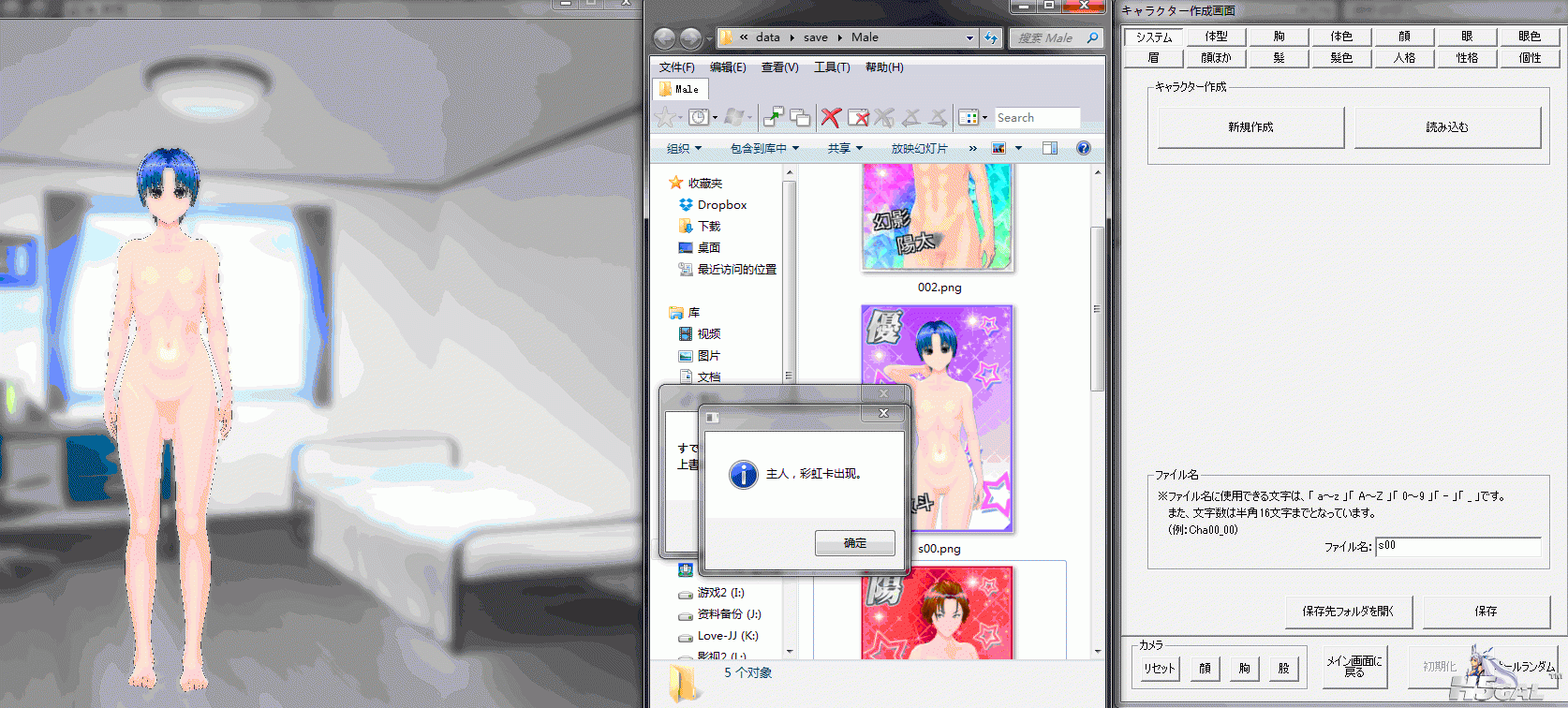Click the camera リセット button

[x=1159, y=669]
